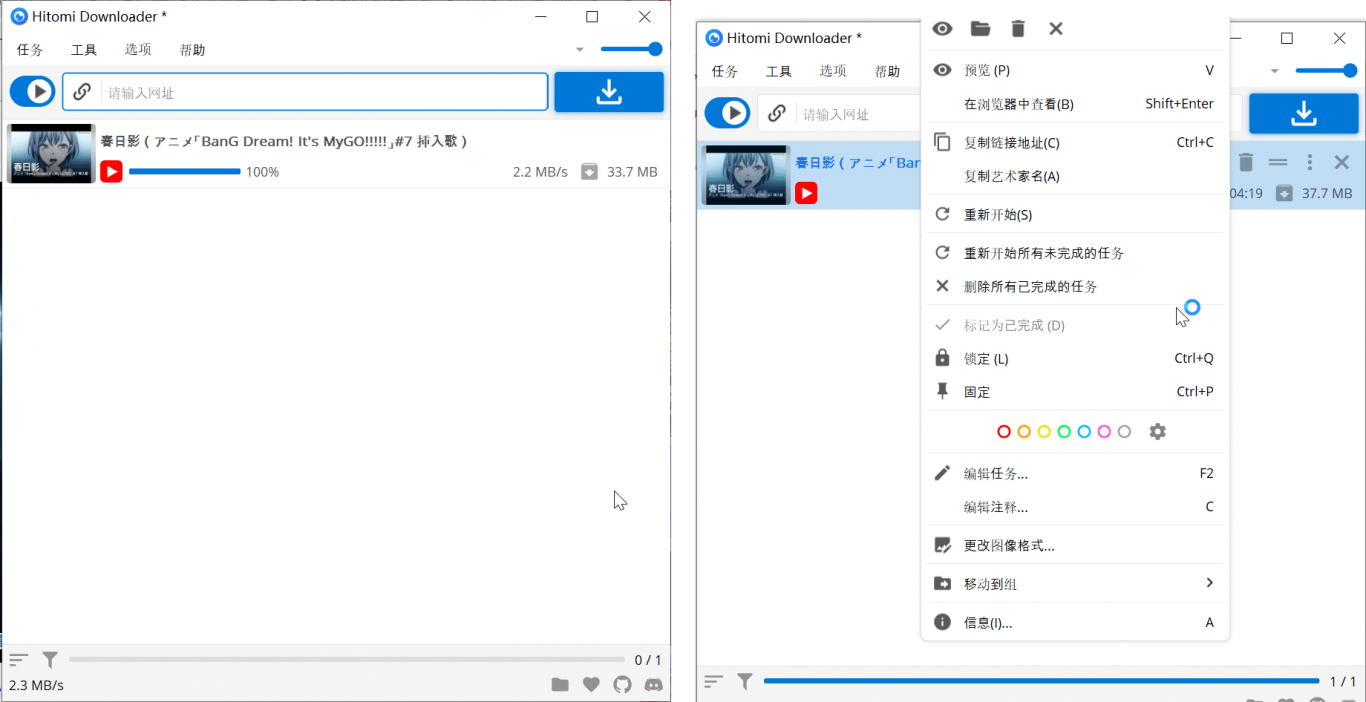The height and width of the screenshot is (702, 1366).
Task: Click the eye preview icon atop context menu
Action: 942,29
